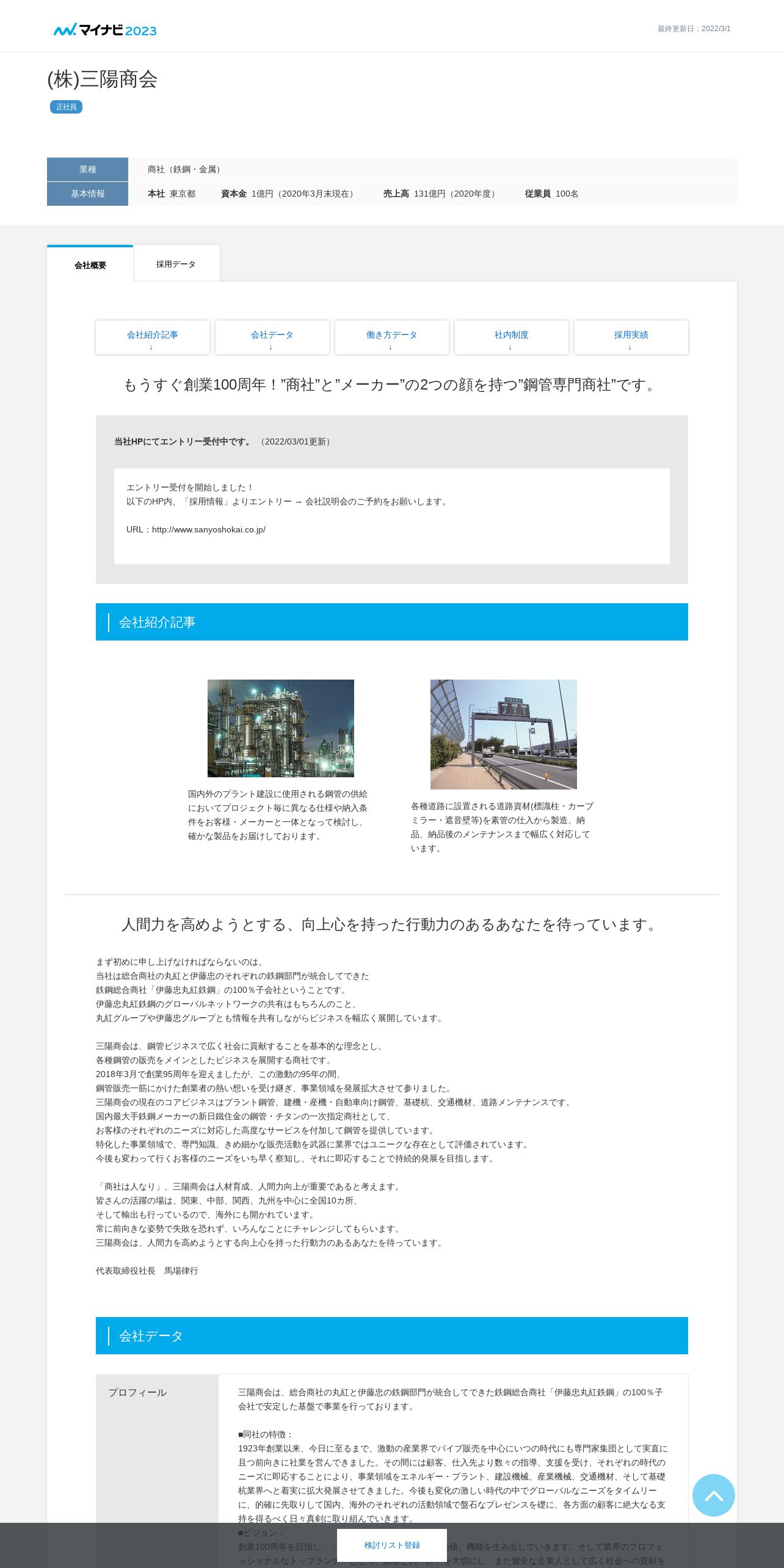Click the 検討リスト登録 button

(x=392, y=1545)
